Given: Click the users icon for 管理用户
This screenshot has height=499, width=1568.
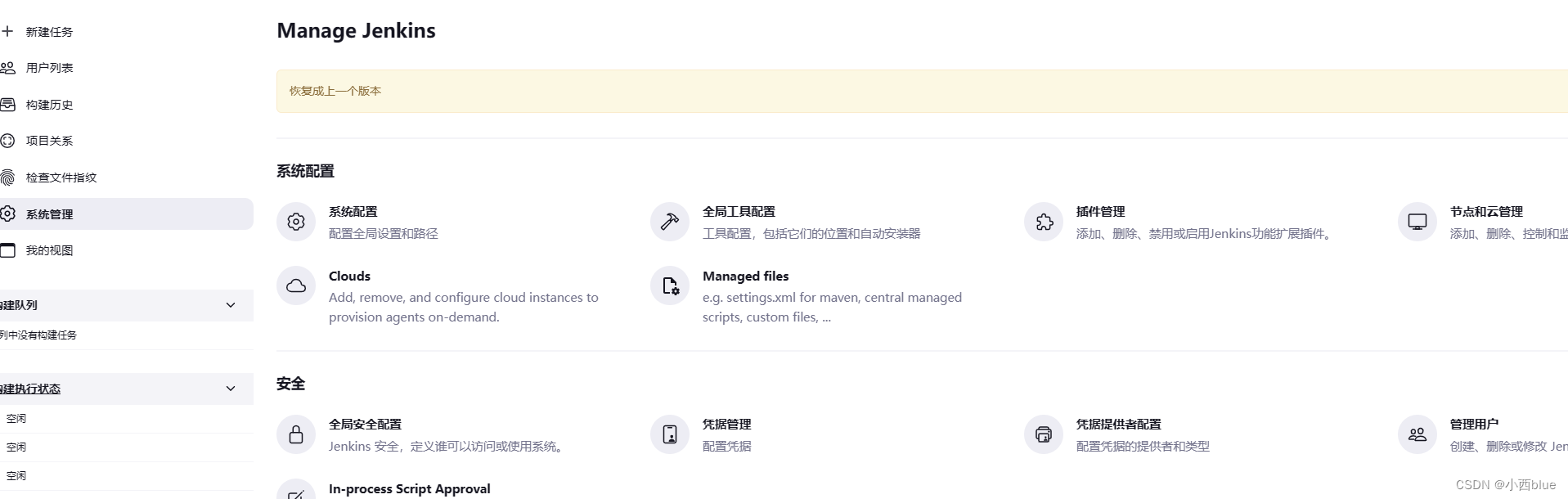Looking at the screenshot, I should [1417, 434].
